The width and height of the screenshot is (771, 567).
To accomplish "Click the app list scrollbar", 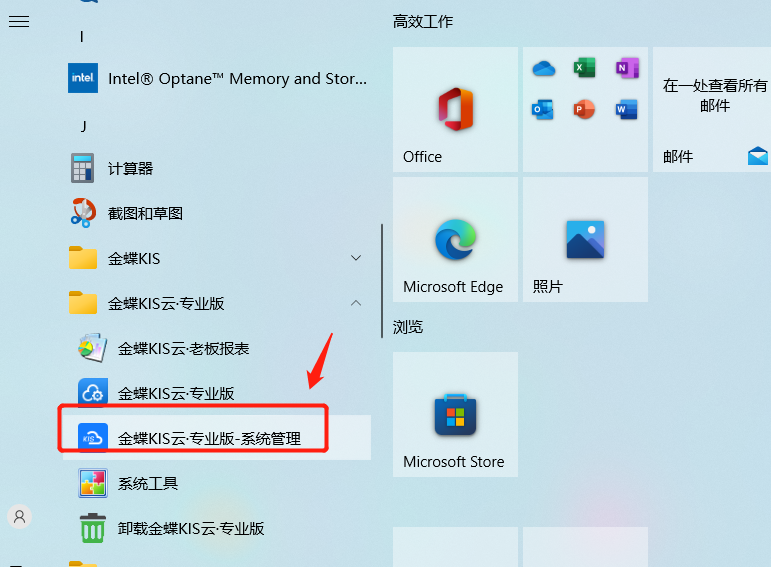I will (382, 281).
